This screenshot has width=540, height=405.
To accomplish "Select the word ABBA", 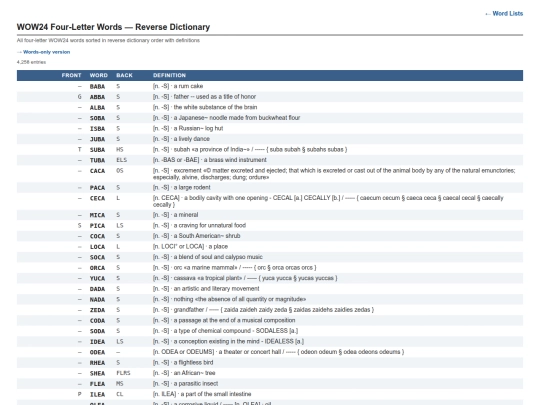I will coord(97,97).
